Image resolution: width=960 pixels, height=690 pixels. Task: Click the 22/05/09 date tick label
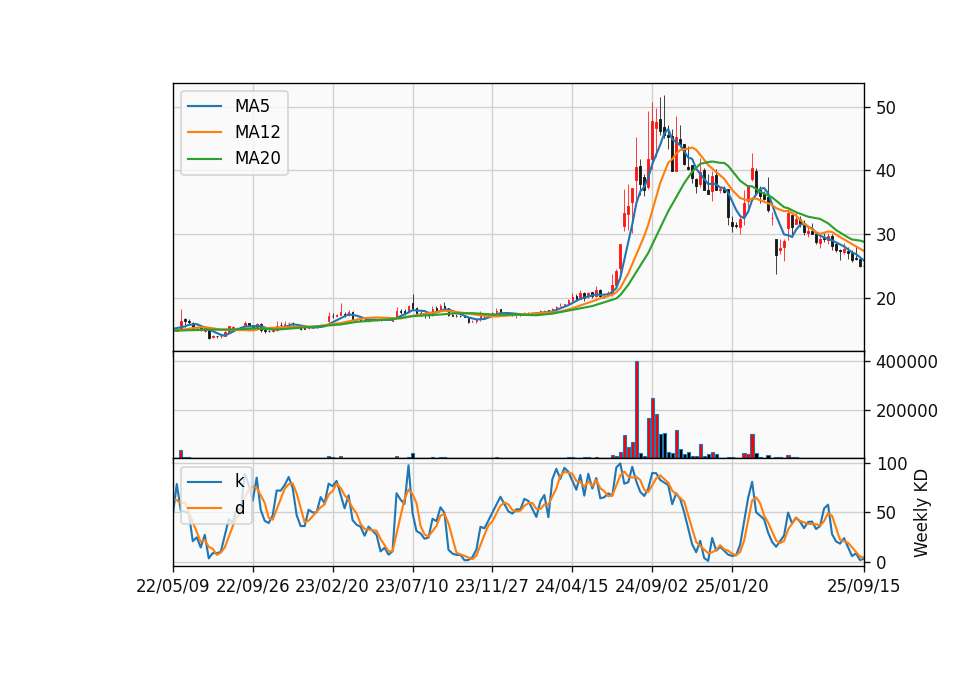[173, 587]
